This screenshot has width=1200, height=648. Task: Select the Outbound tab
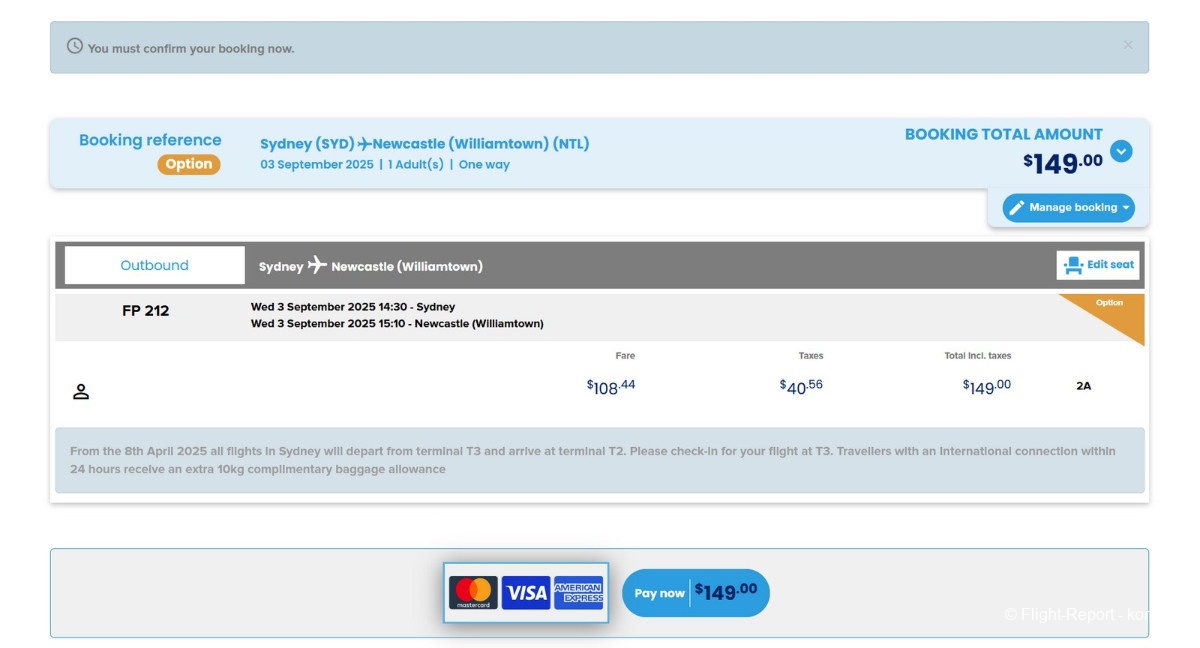(x=154, y=265)
